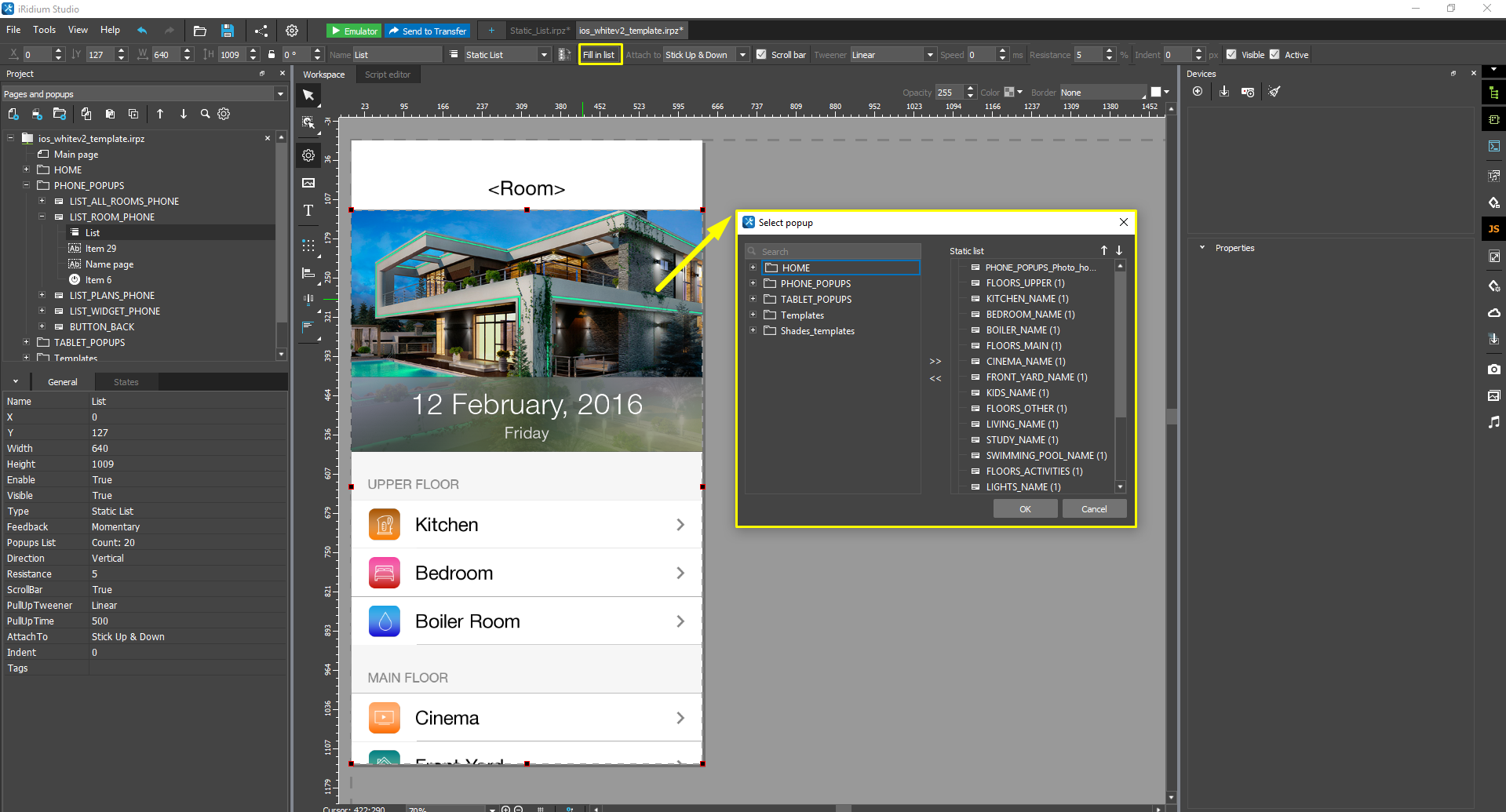Move the static list item up
This screenshot has height=812, width=1506.
pyautogui.click(x=1103, y=250)
